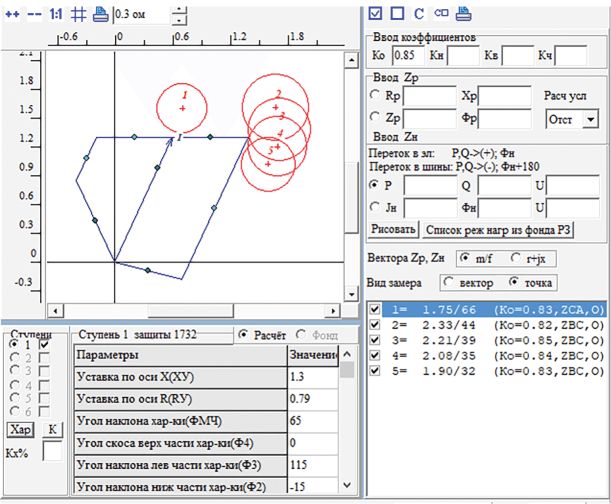Click the graph horizontal scrollbar thumb

pyautogui.click(x=190, y=311)
